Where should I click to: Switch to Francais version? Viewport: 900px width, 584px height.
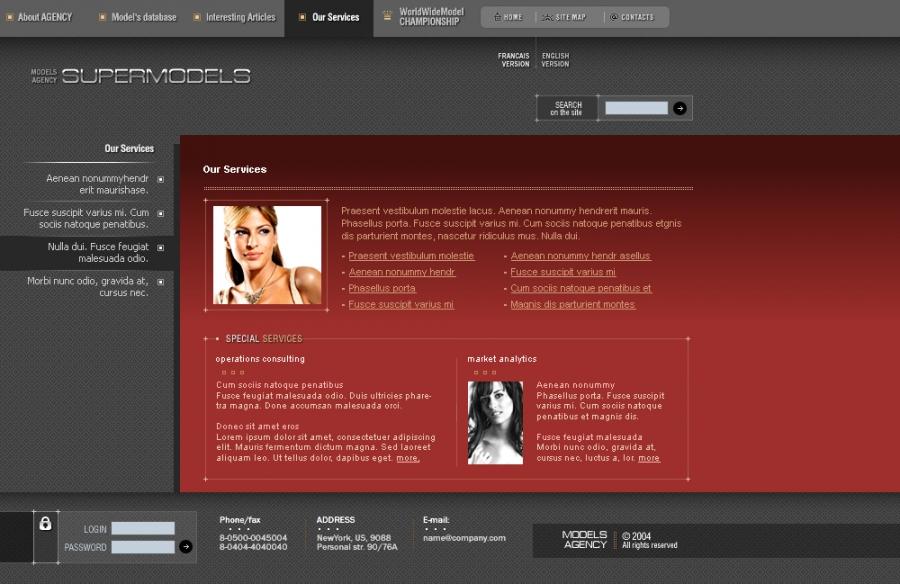(x=515, y=60)
